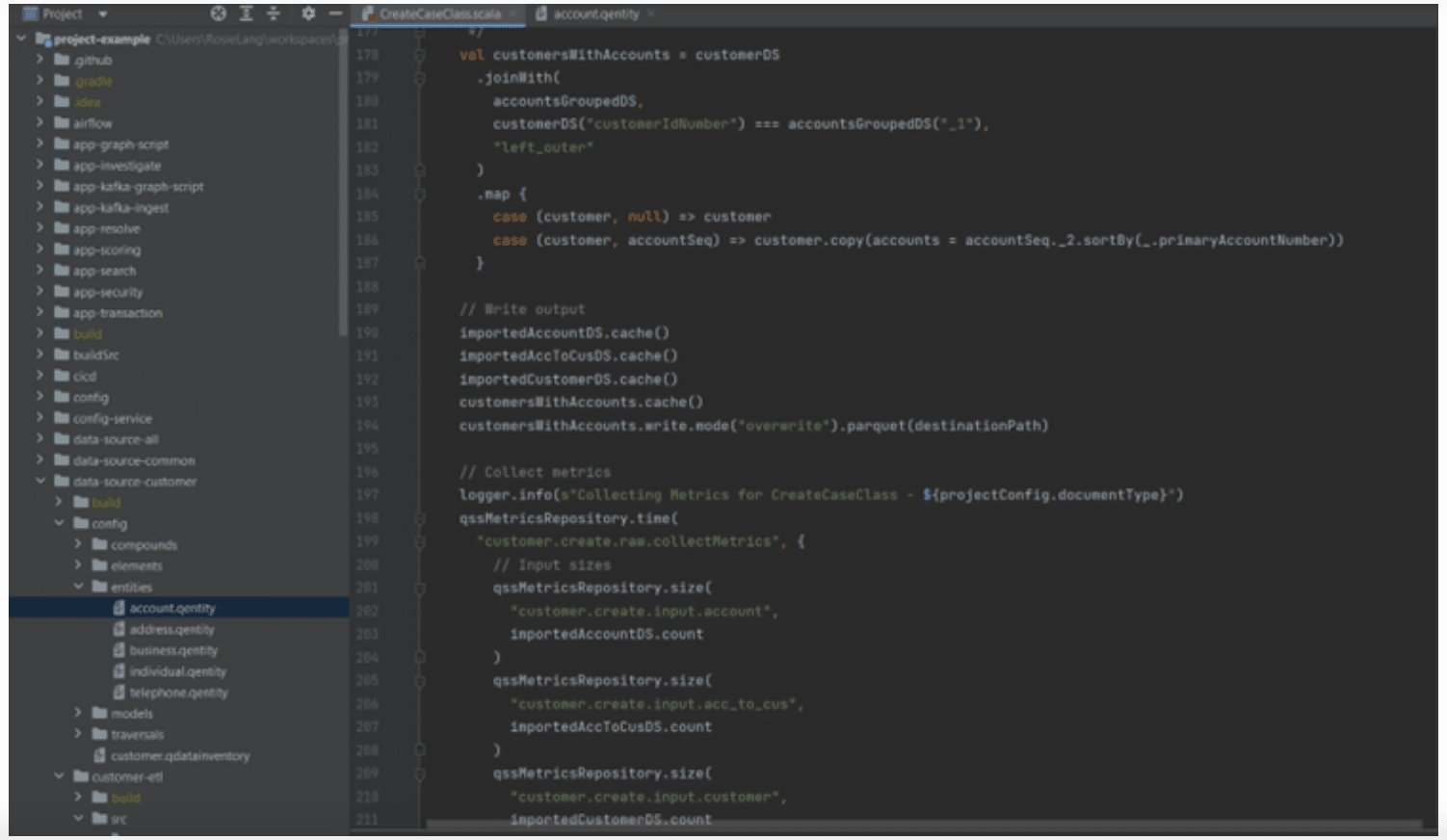Click the Select Opened File crosshair icon
1447x840 pixels.
(x=219, y=13)
